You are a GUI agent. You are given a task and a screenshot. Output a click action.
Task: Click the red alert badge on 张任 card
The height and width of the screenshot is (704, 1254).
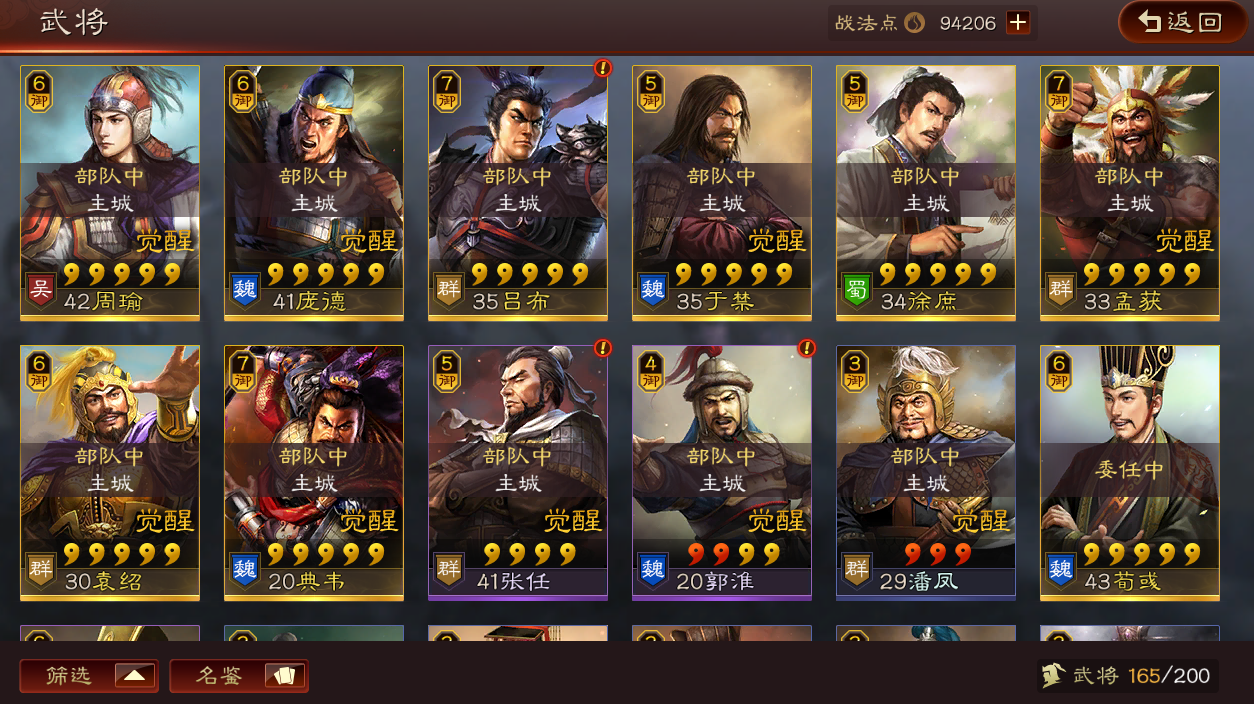coord(602,348)
